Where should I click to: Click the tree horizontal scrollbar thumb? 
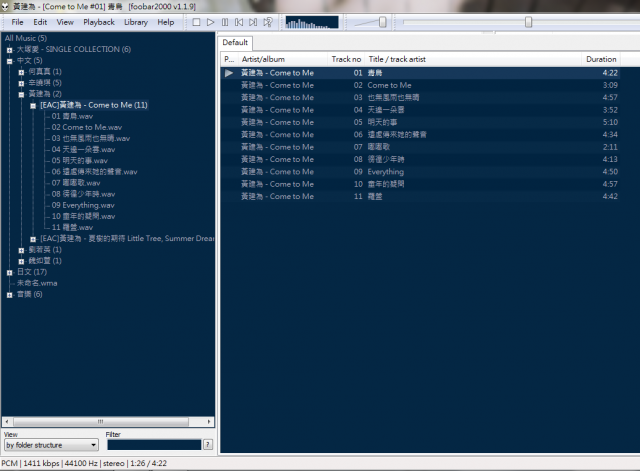click(101, 422)
